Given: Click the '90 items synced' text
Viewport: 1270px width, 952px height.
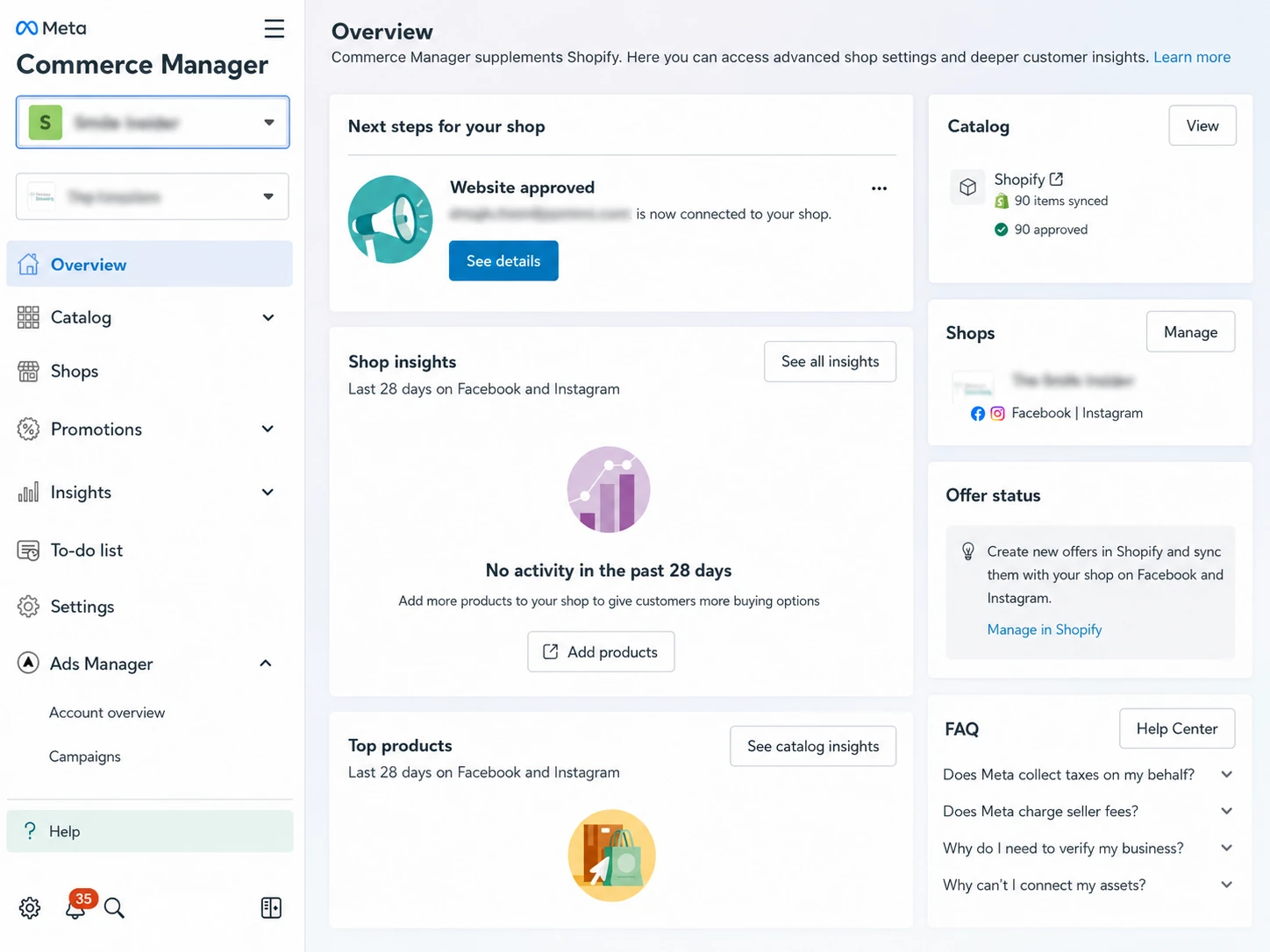Looking at the screenshot, I should point(1061,201).
